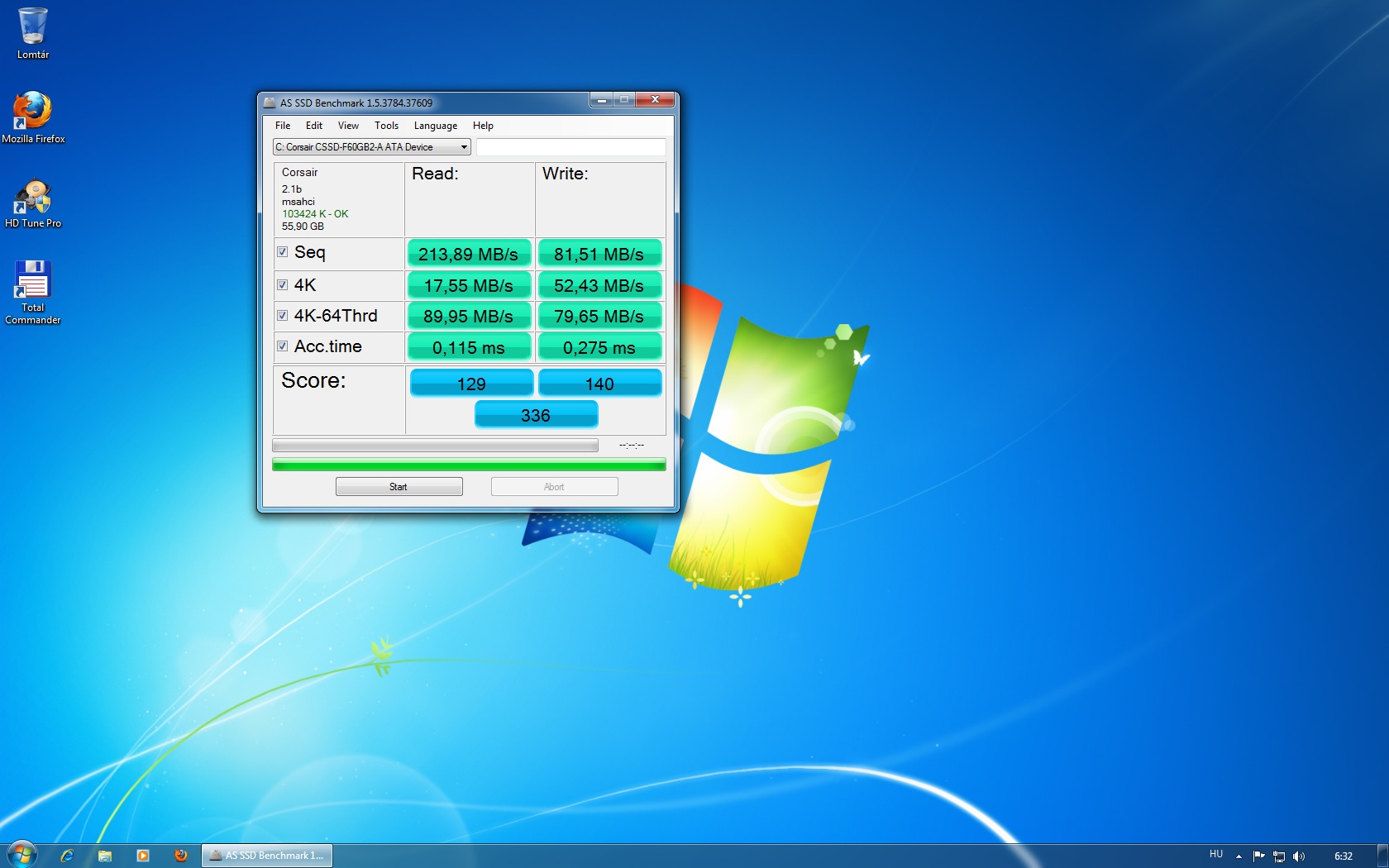1389x868 pixels.
Task: Click the AS SSD Benchmark taskbar button
Action: coord(267,856)
